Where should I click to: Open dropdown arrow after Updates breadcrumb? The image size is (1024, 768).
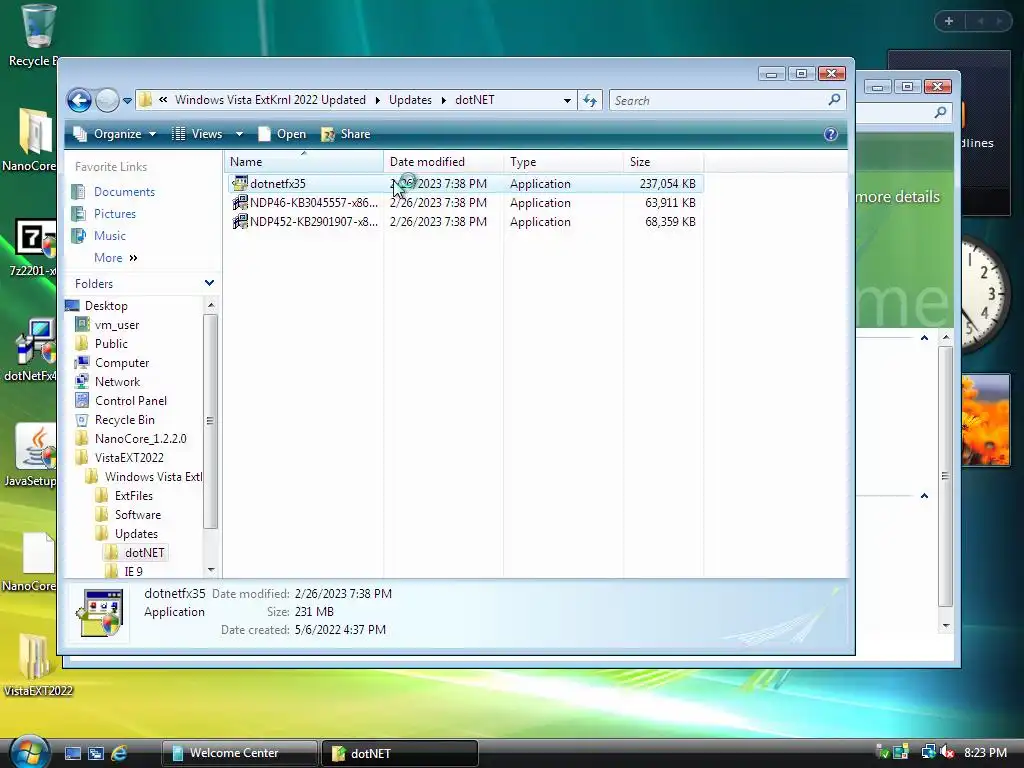(x=443, y=101)
